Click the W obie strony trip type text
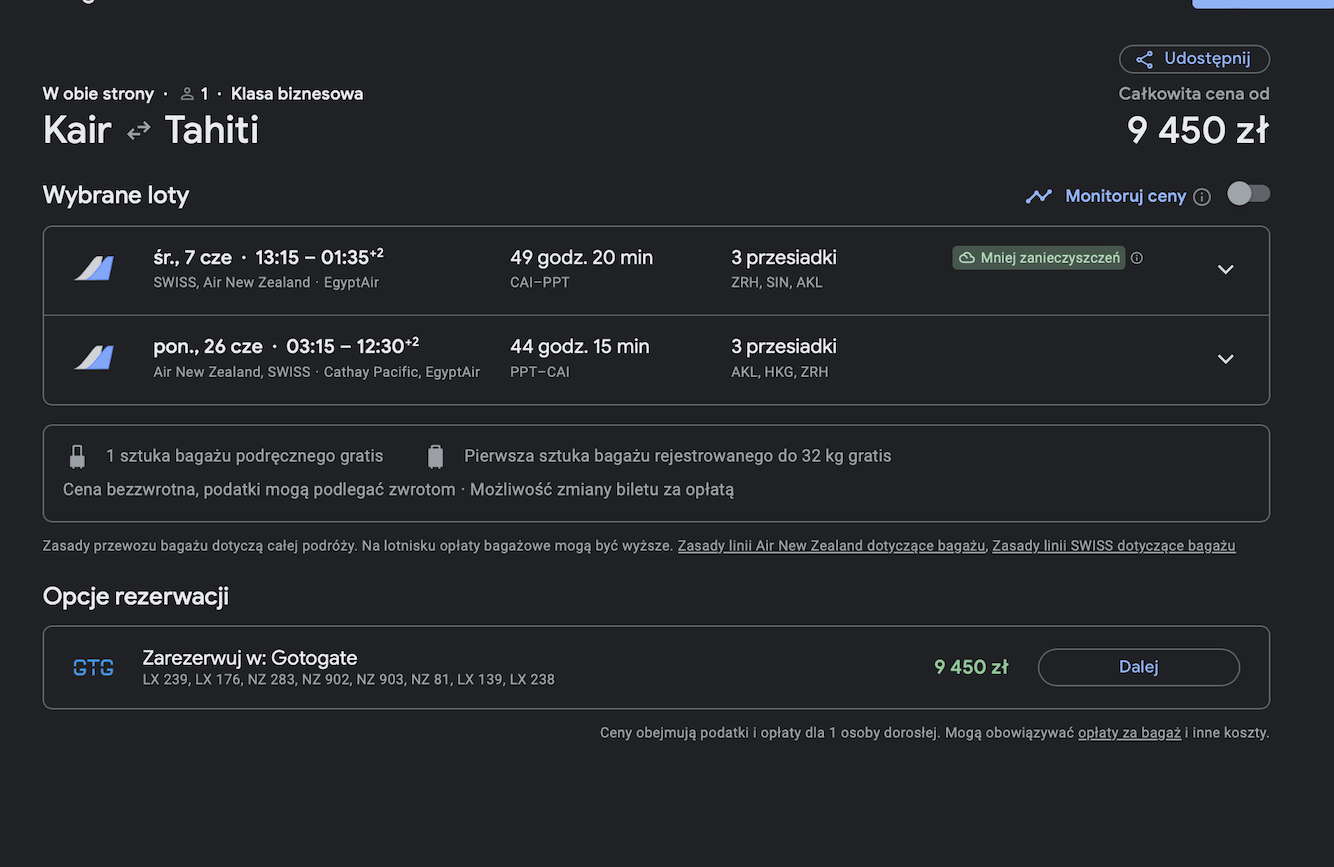The width and height of the screenshot is (1334, 867). click(98, 94)
